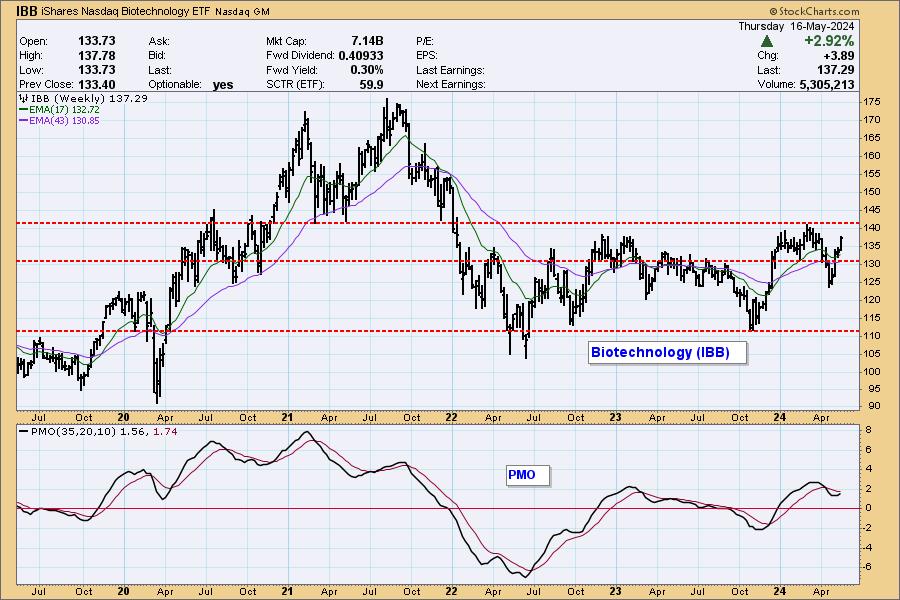Click year 23 on the price chart date axis
Screen dimensions: 900x600
coord(615,417)
